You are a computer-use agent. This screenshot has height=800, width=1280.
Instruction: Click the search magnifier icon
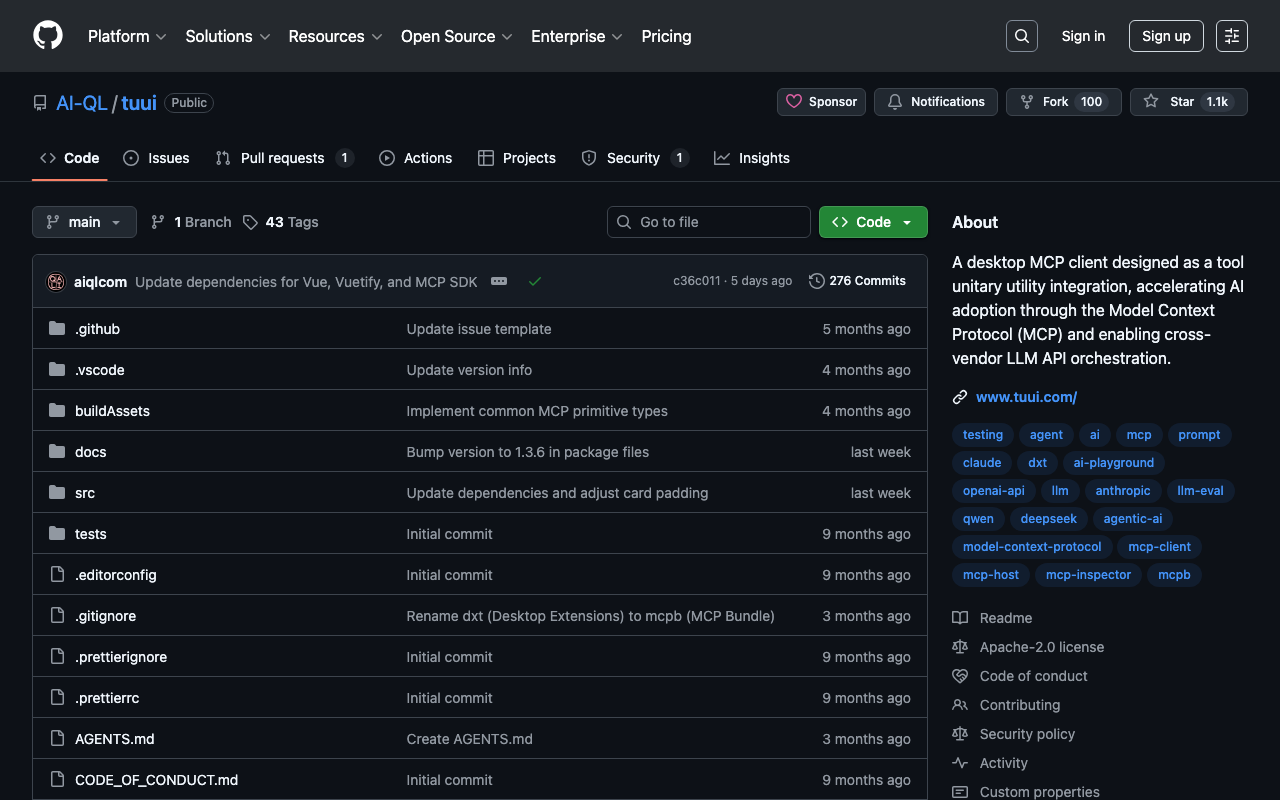tap(1021, 36)
